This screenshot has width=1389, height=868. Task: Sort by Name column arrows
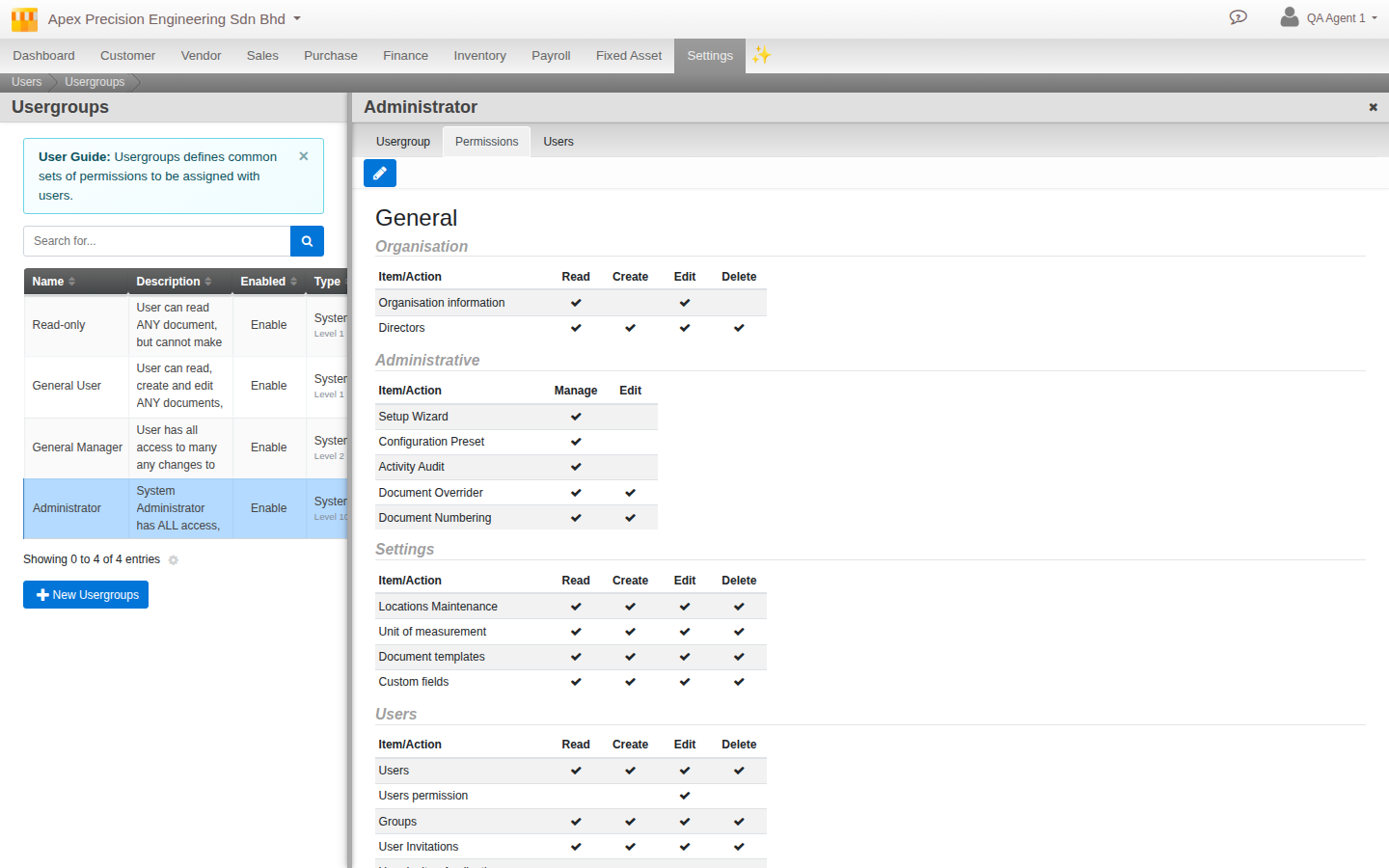click(71, 282)
